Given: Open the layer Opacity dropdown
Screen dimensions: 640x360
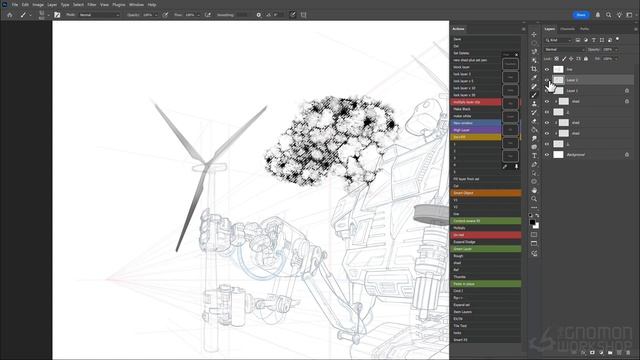Looking at the screenshot, I should coord(616,49).
